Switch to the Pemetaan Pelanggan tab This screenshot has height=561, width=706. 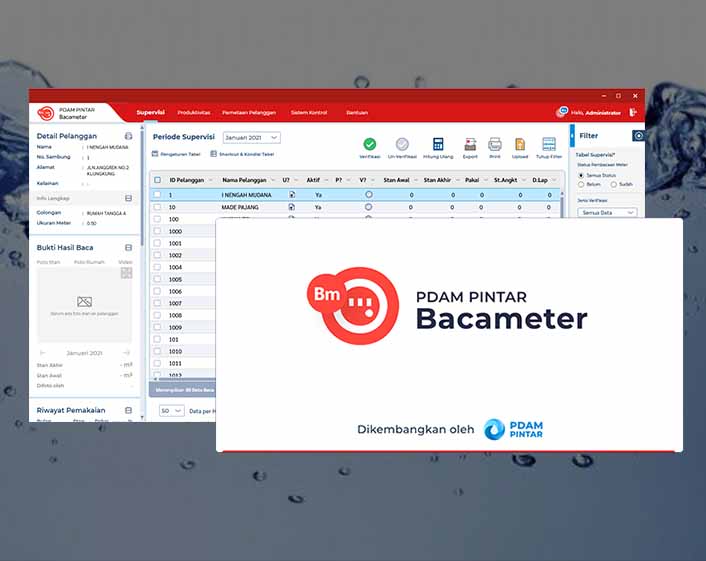coord(248,113)
